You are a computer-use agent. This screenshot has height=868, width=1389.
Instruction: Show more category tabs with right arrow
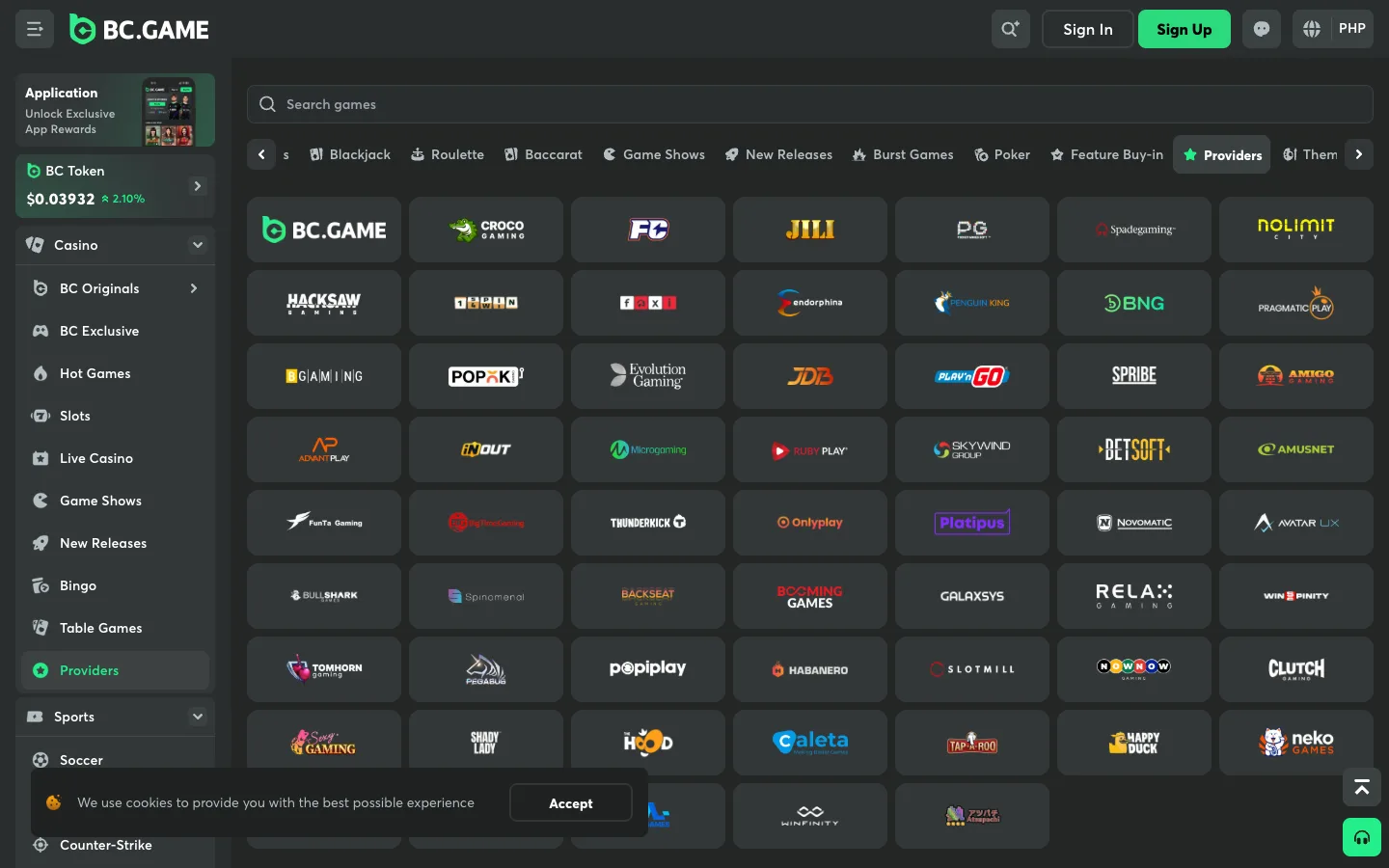tap(1359, 154)
